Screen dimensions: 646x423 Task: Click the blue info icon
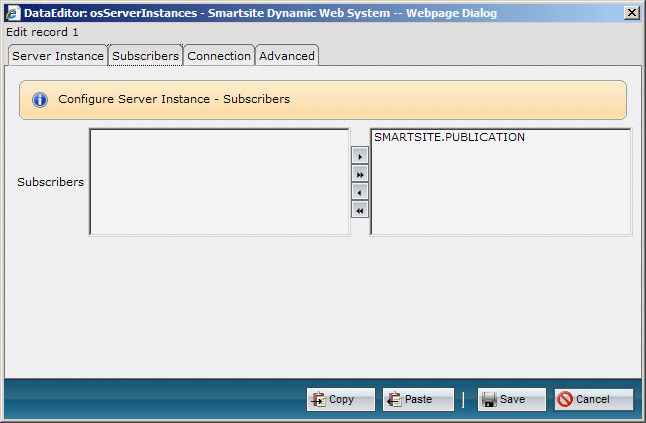tap(40, 100)
